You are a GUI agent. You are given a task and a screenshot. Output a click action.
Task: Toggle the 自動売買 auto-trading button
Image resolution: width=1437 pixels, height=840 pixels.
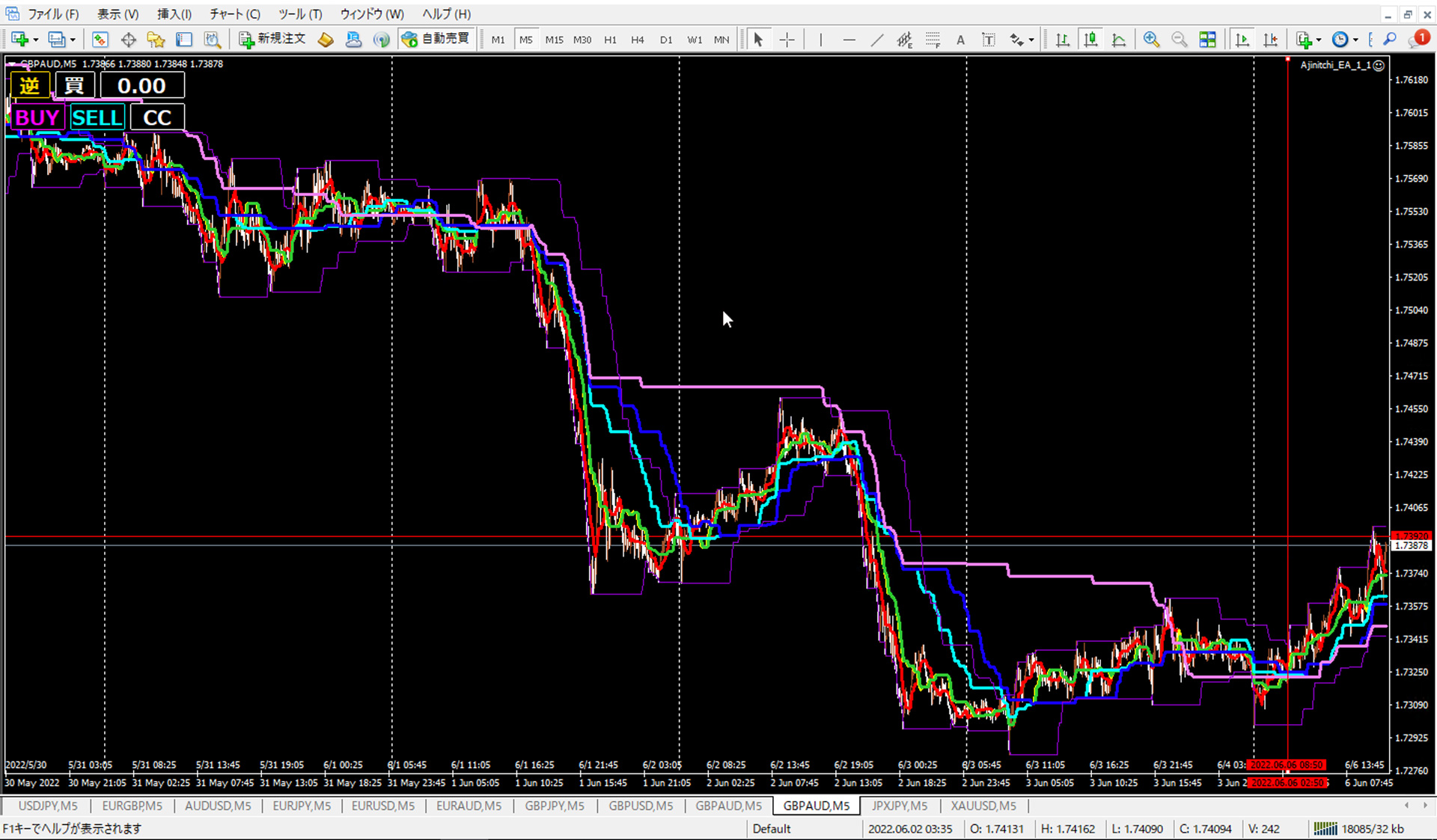[x=436, y=39]
